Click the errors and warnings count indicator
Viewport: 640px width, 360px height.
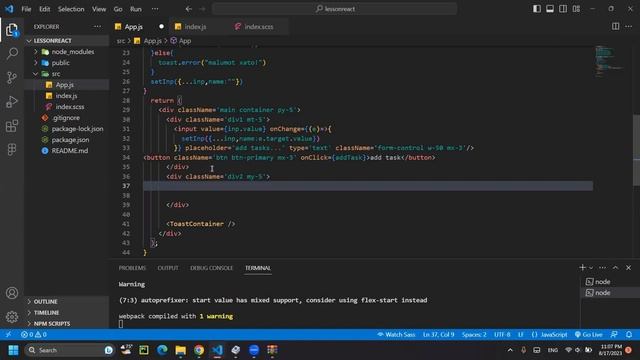click(34, 335)
